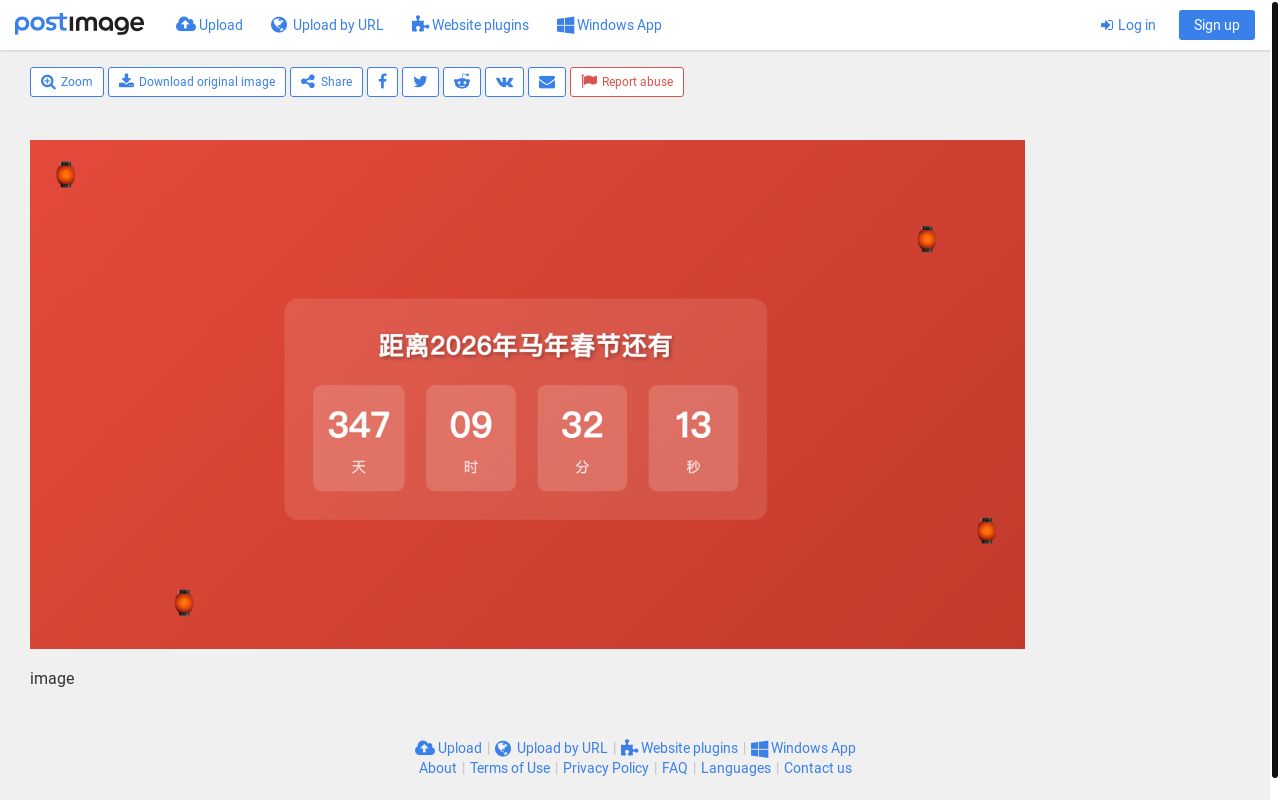Share the image on Twitter
This screenshot has width=1280, height=800.
(x=420, y=82)
